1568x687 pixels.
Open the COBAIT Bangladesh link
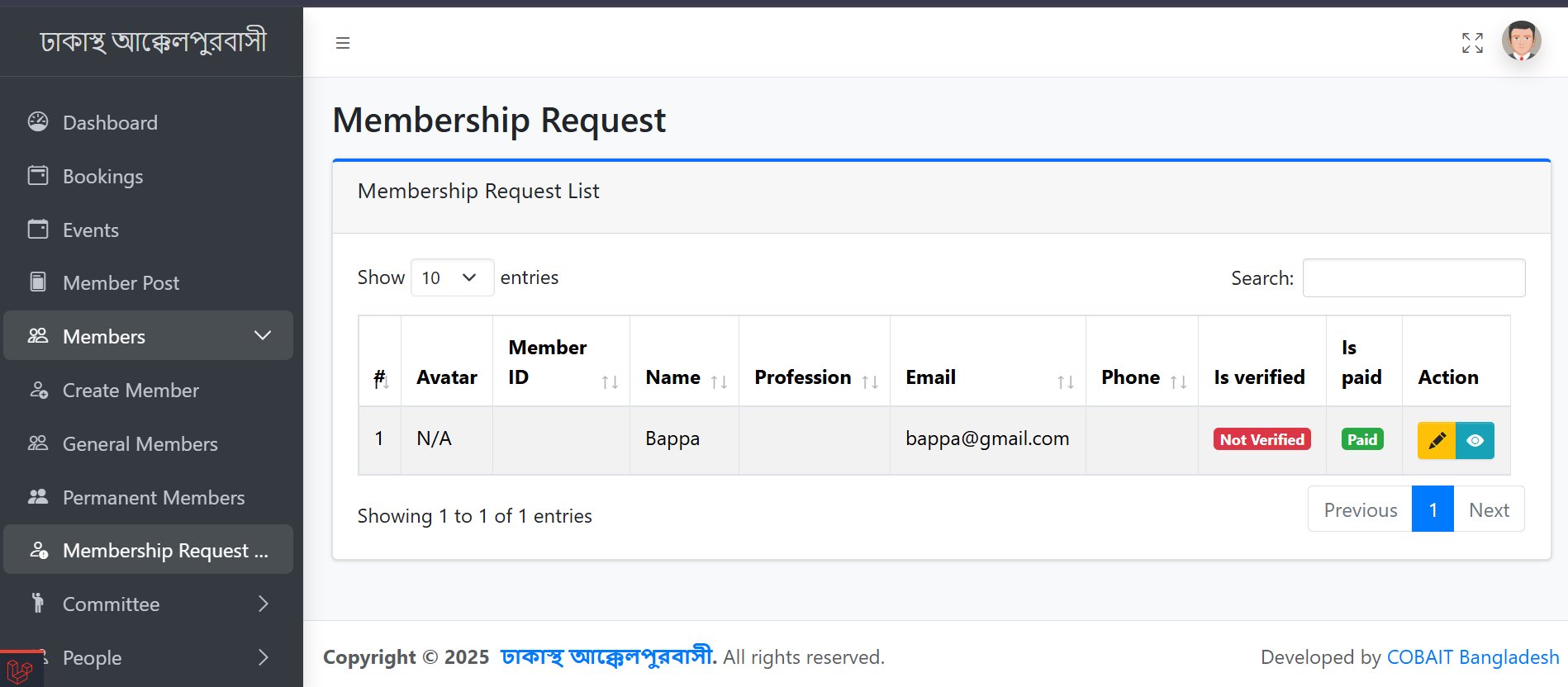click(x=1472, y=657)
